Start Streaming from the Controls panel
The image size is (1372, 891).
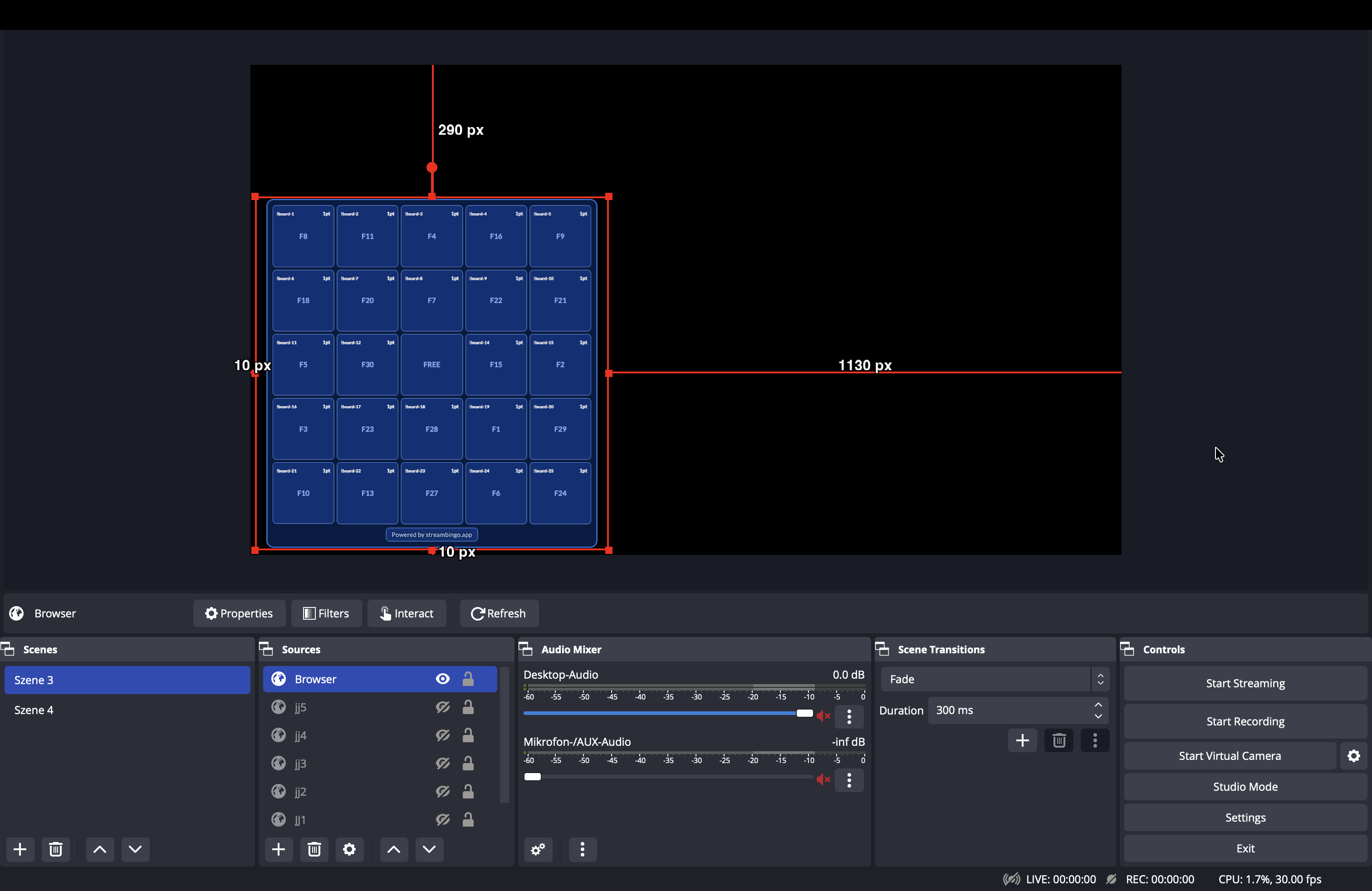click(x=1245, y=683)
